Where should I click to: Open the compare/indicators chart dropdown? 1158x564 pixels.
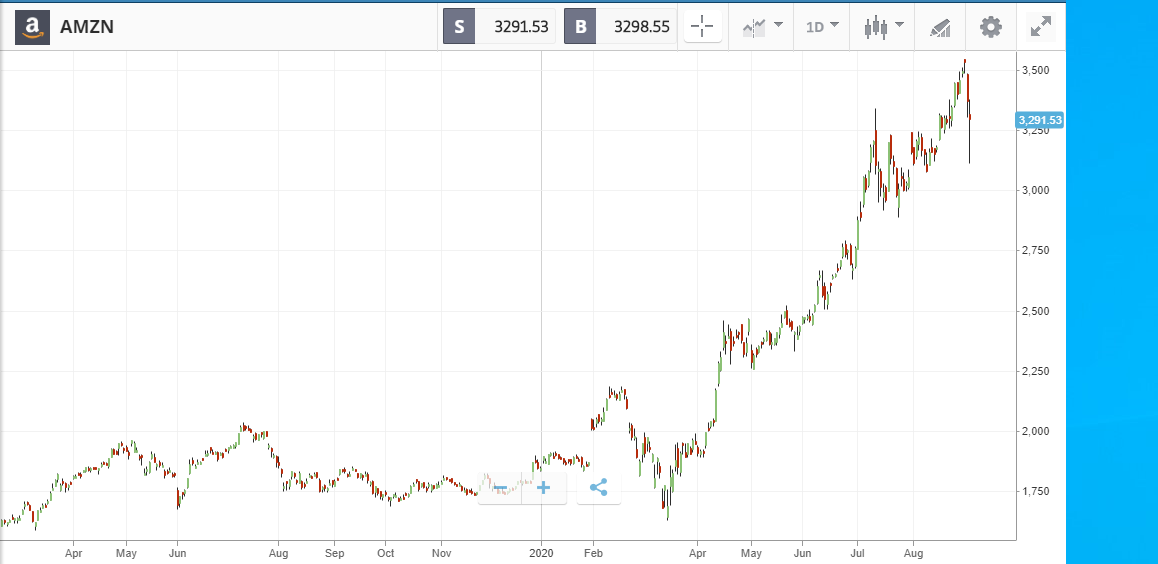click(x=762, y=27)
